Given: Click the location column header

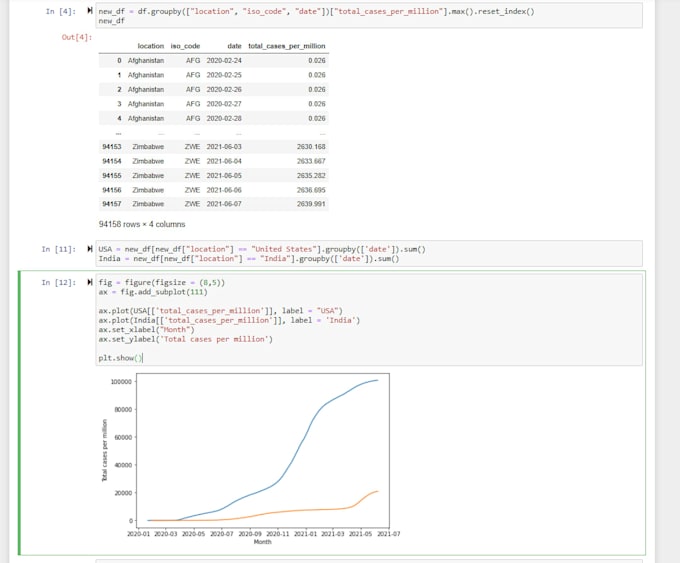Looking at the screenshot, I should (x=150, y=46).
